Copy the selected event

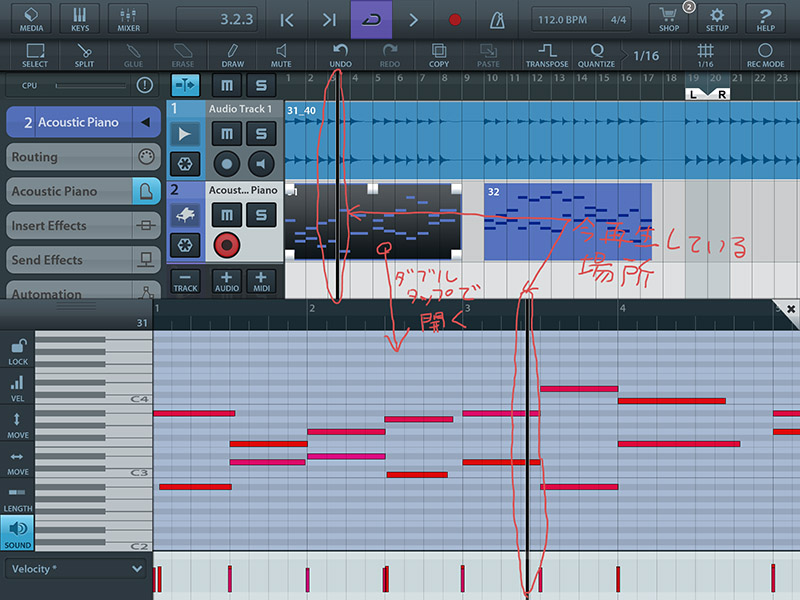click(439, 55)
